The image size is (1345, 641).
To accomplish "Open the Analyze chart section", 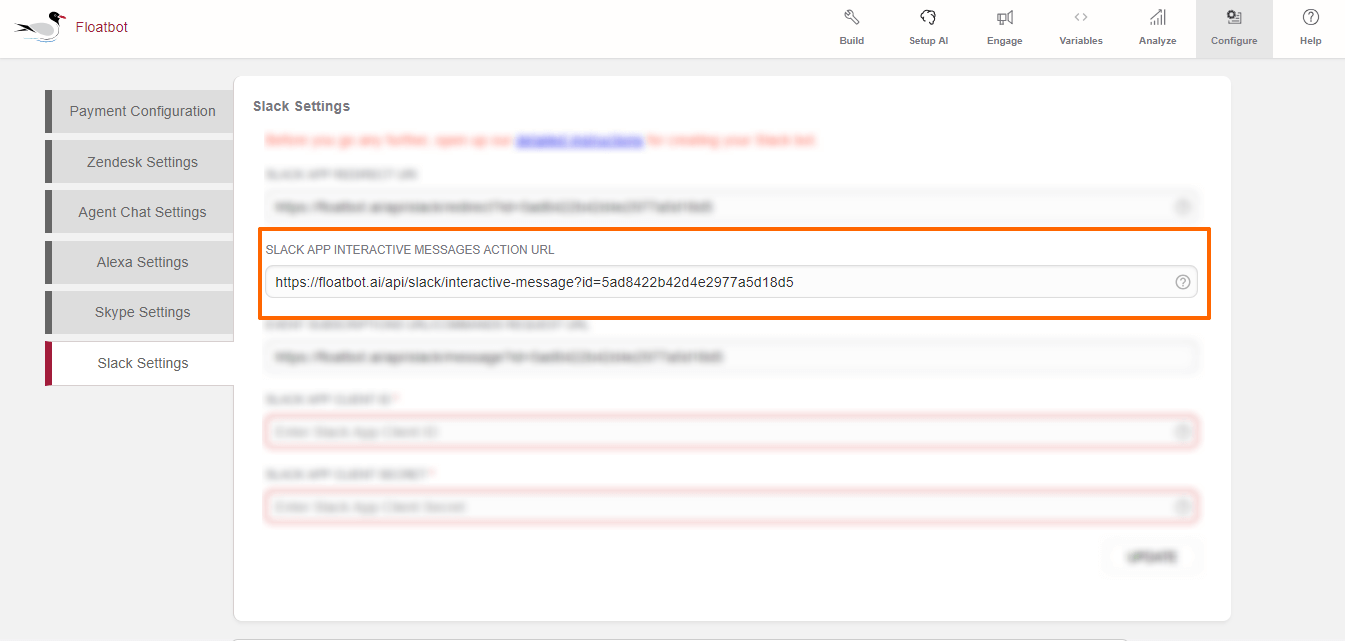I will [1157, 28].
